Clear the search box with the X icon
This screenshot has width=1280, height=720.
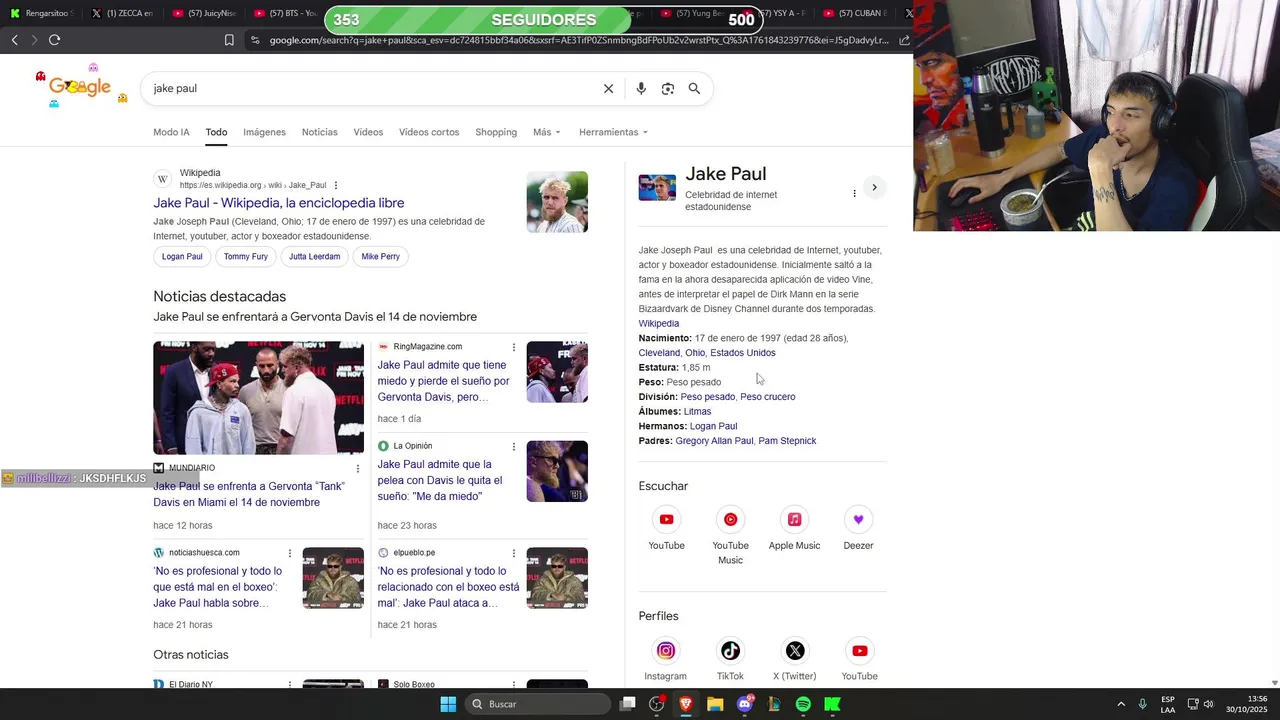(608, 89)
